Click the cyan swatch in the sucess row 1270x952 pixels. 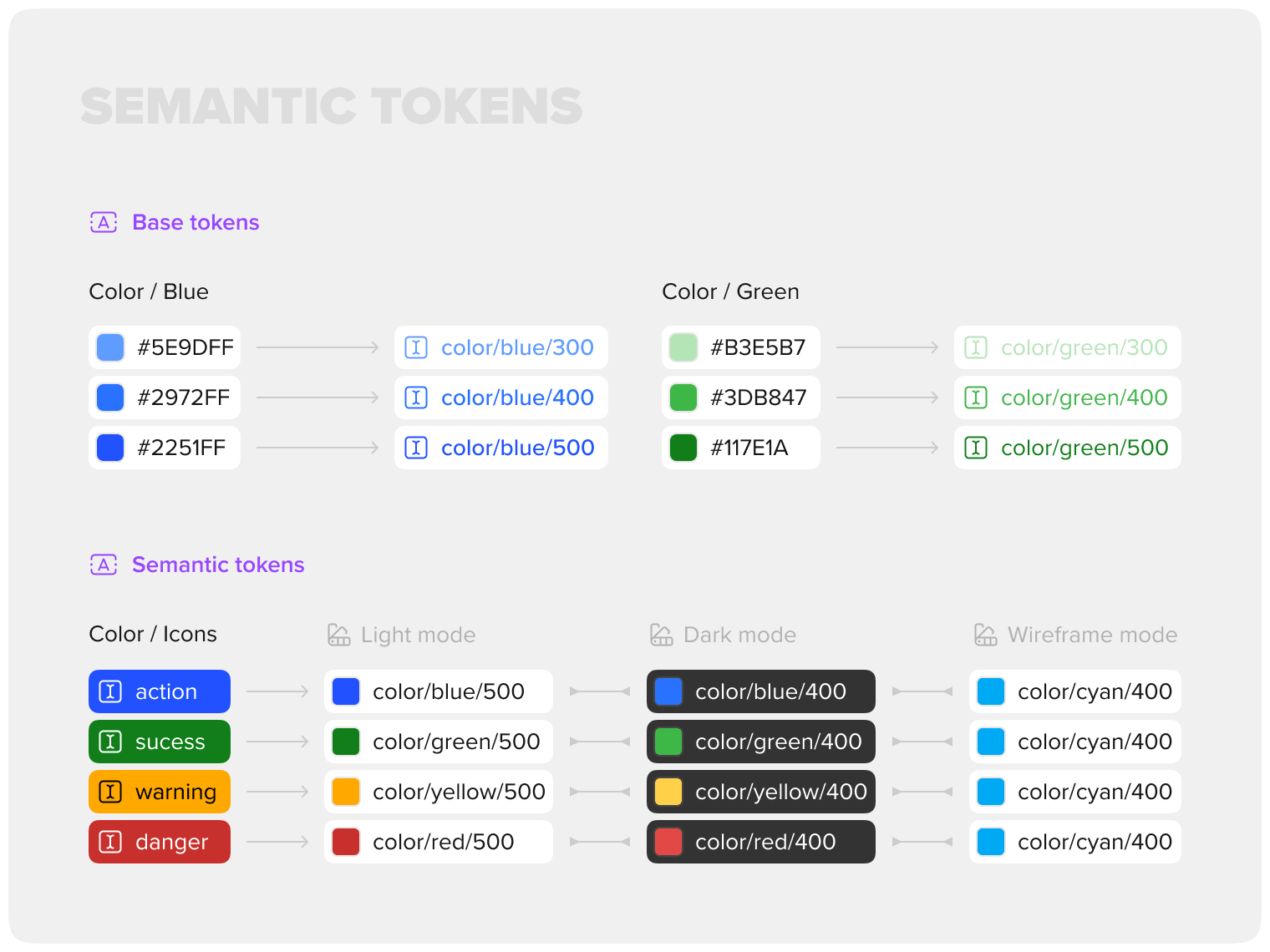(x=991, y=742)
